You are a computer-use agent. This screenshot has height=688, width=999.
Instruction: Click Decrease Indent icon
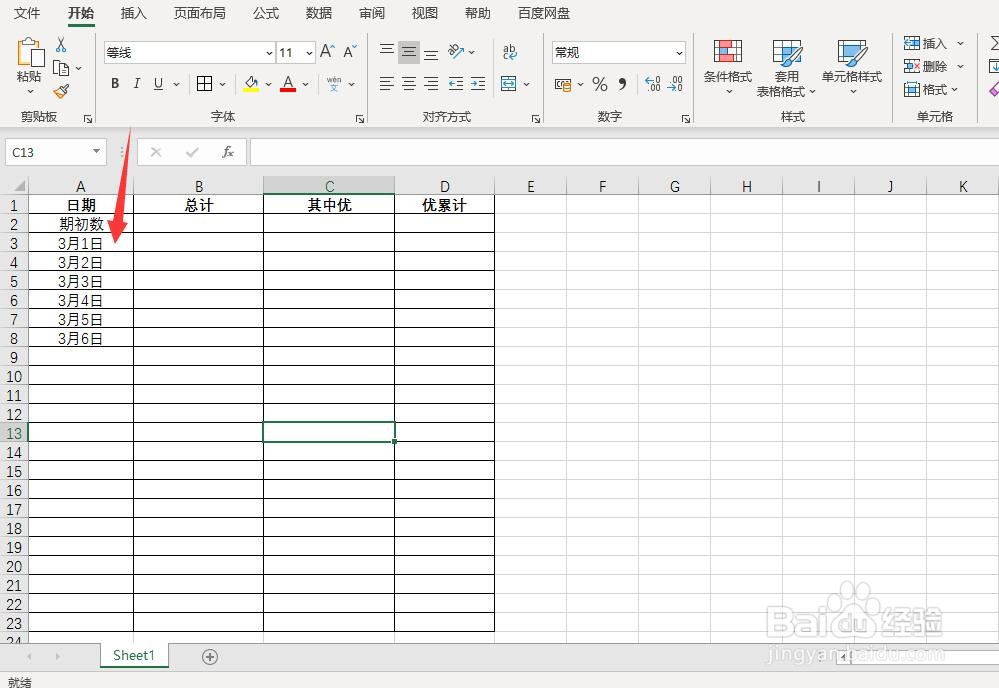[456, 83]
